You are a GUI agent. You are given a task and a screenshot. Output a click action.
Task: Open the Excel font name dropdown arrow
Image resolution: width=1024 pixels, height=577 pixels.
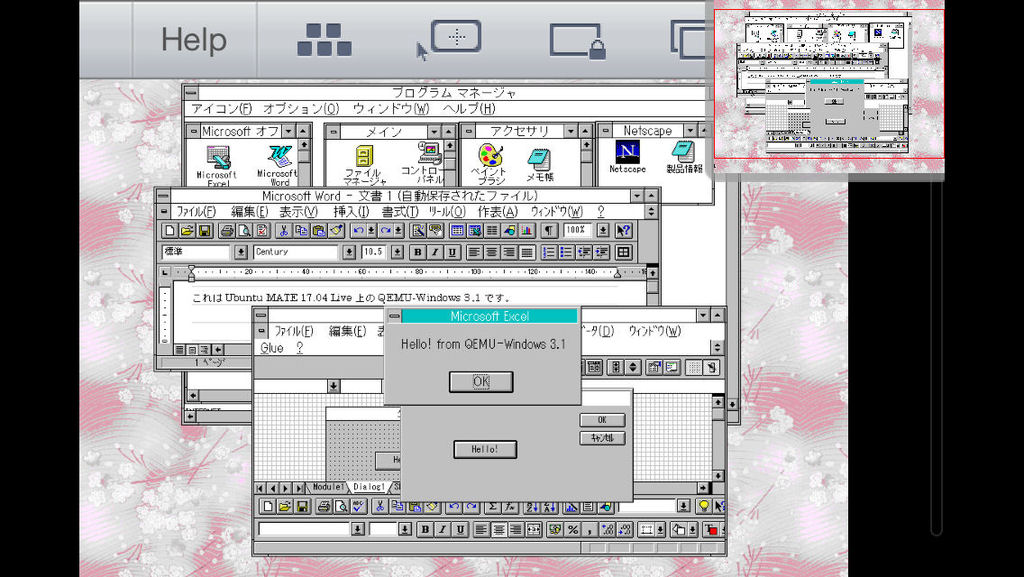[357, 529]
